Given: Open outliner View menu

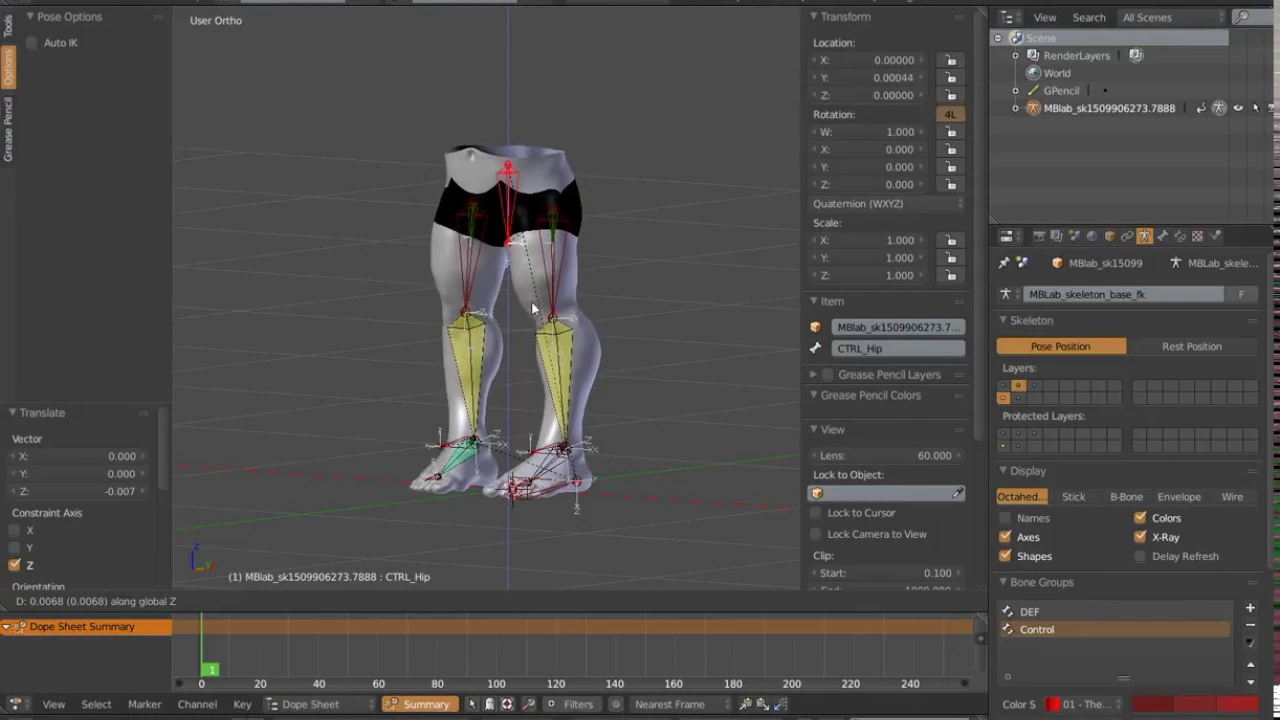Looking at the screenshot, I should tap(1045, 17).
